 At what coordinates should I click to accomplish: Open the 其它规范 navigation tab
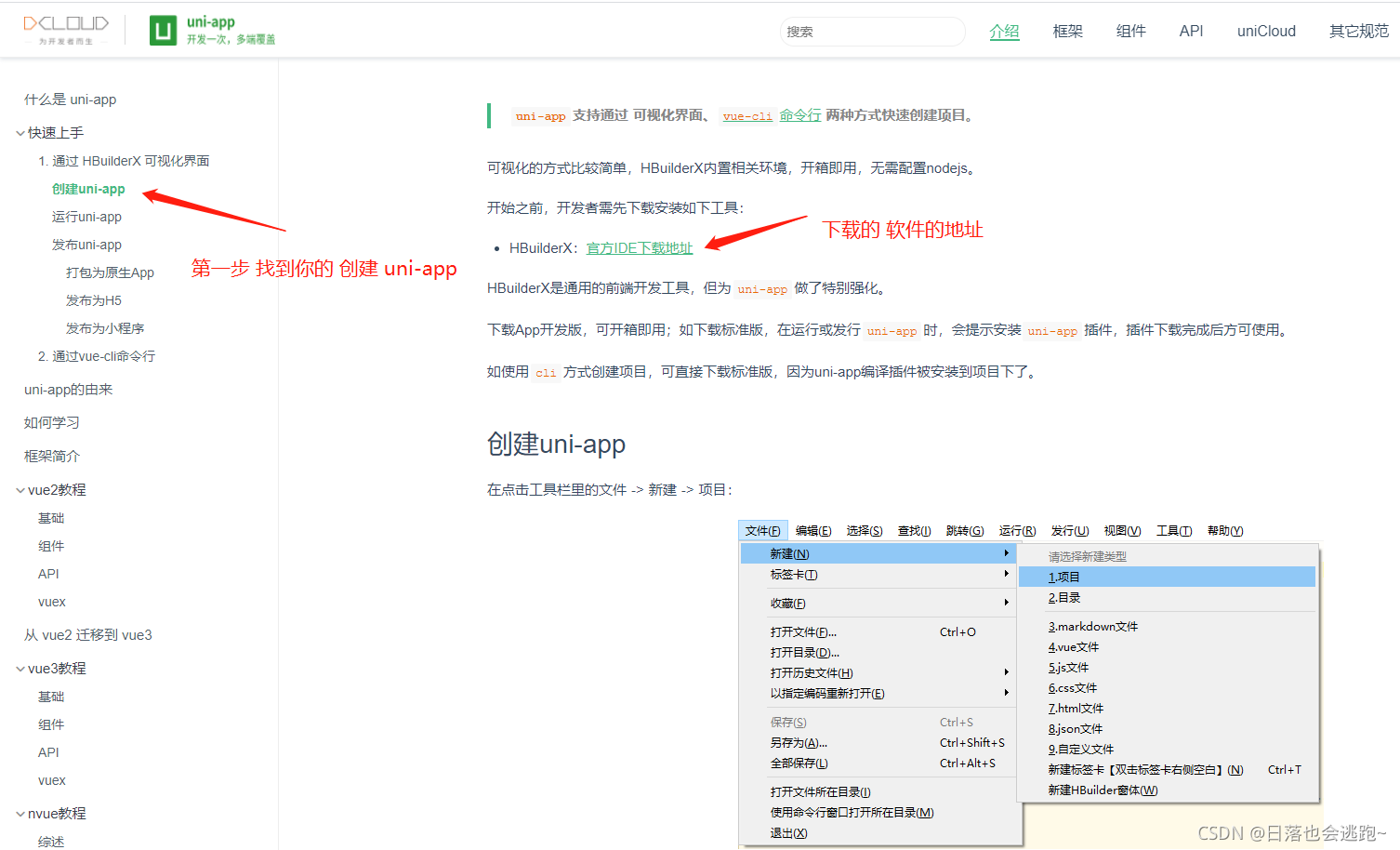(x=1358, y=32)
